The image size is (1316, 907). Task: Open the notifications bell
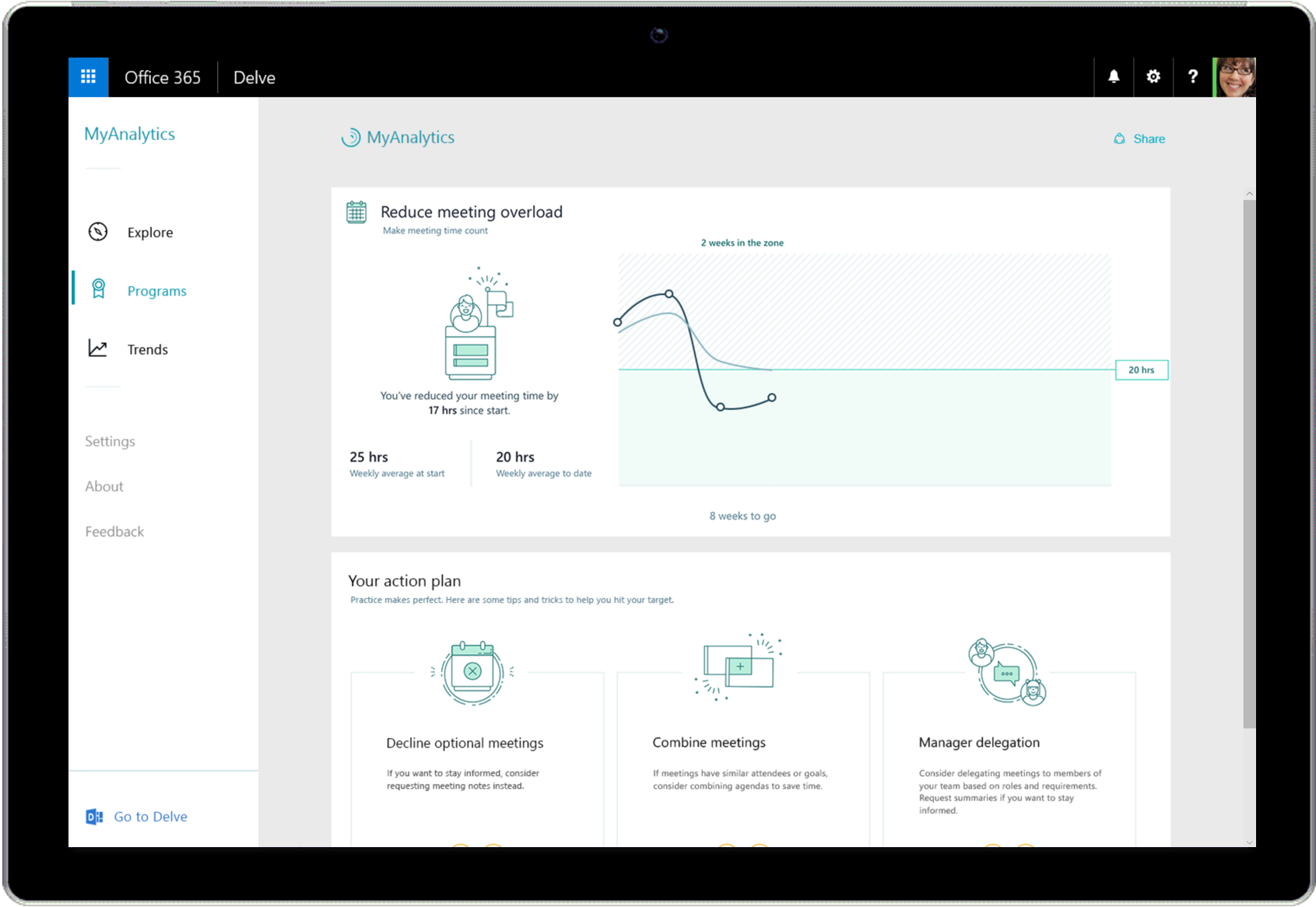(x=1114, y=77)
